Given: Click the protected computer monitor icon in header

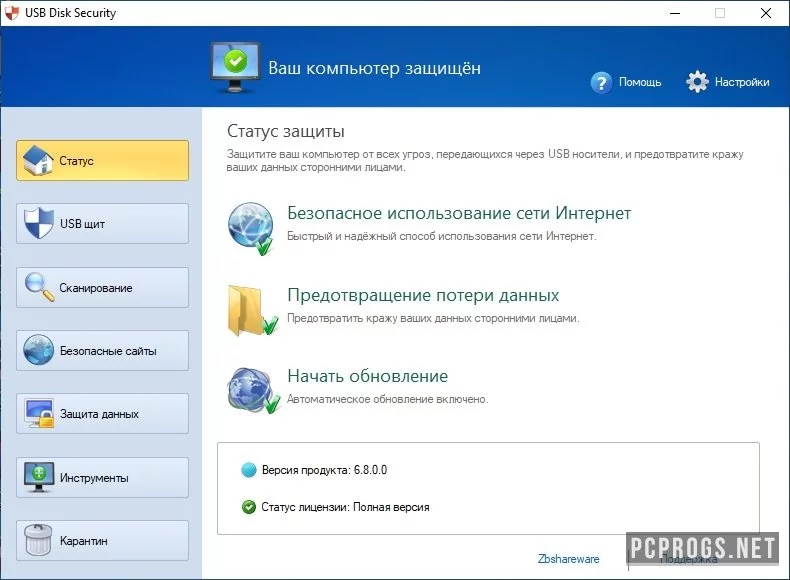Looking at the screenshot, I should (x=235, y=68).
